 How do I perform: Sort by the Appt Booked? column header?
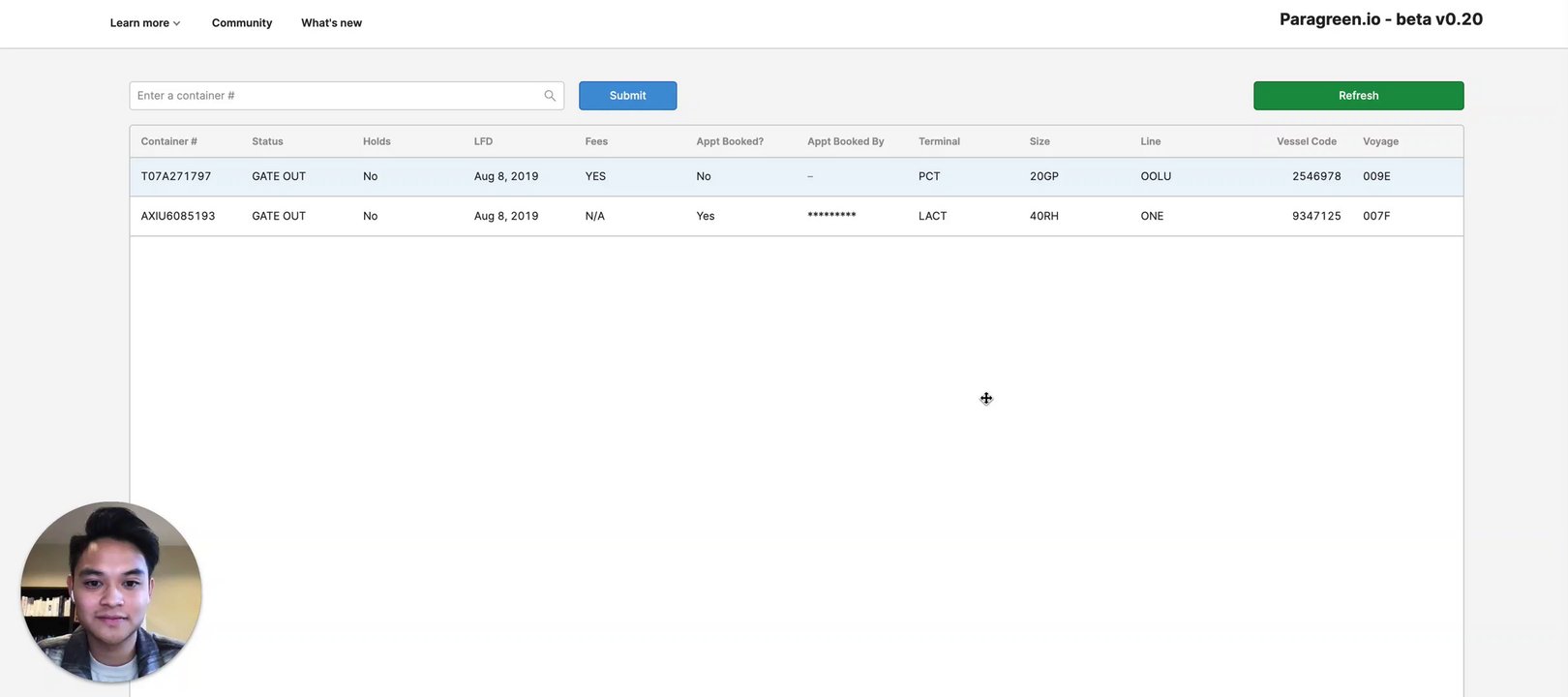[730, 141]
